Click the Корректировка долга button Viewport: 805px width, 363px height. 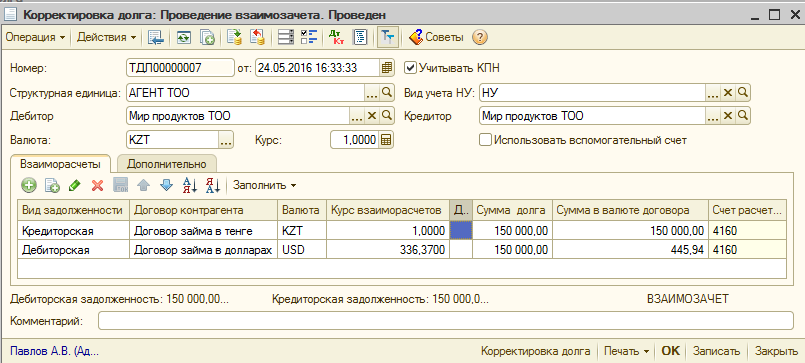tap(535, 351)
